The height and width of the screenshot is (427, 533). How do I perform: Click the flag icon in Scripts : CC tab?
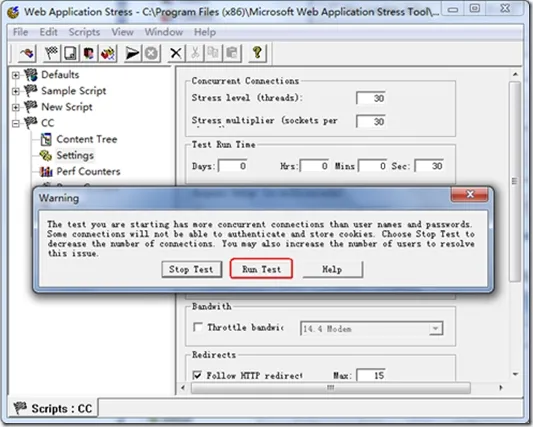20,408
